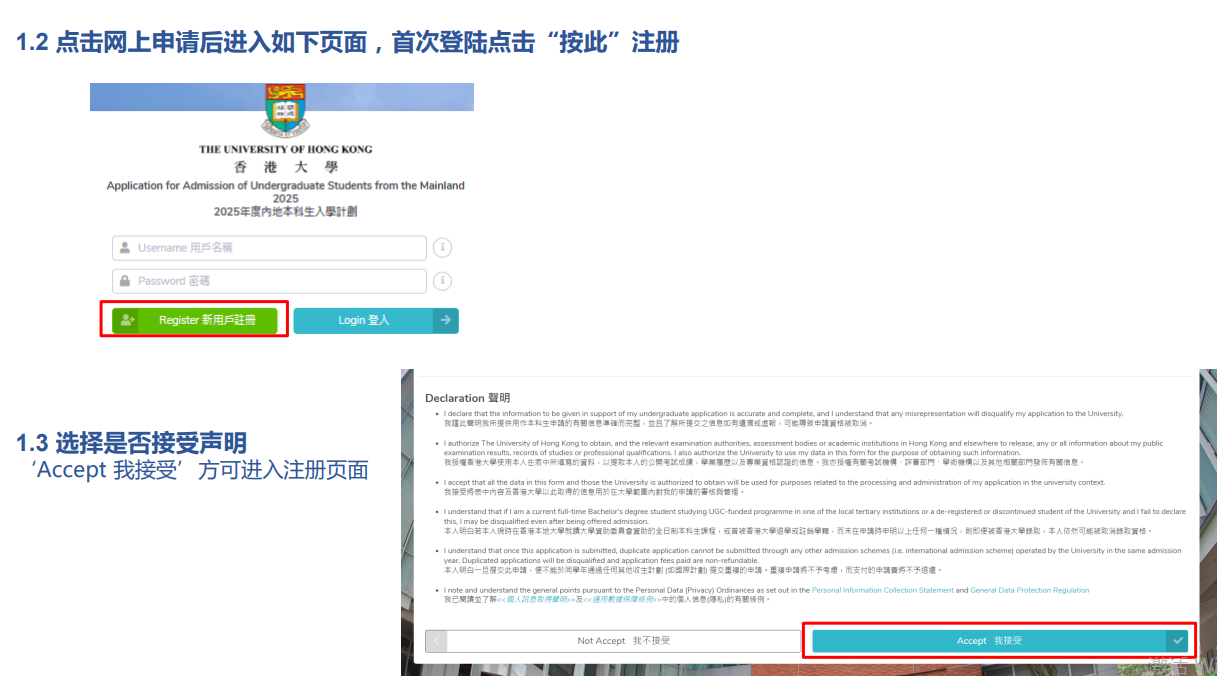Click the person icon inside Username field
Viewport: 1218px width, 678px height.
coord(125,248)
